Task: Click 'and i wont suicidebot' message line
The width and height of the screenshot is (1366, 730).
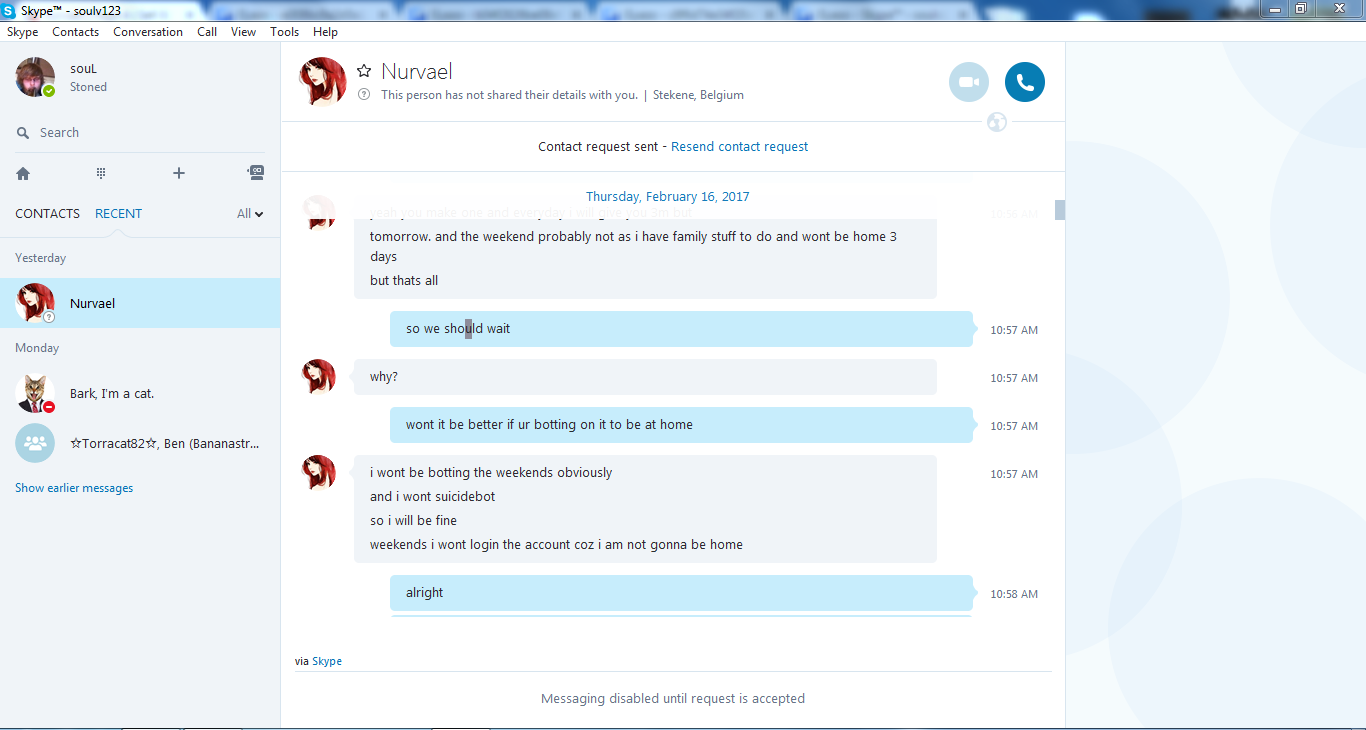Action: click(x=432, y=497)
